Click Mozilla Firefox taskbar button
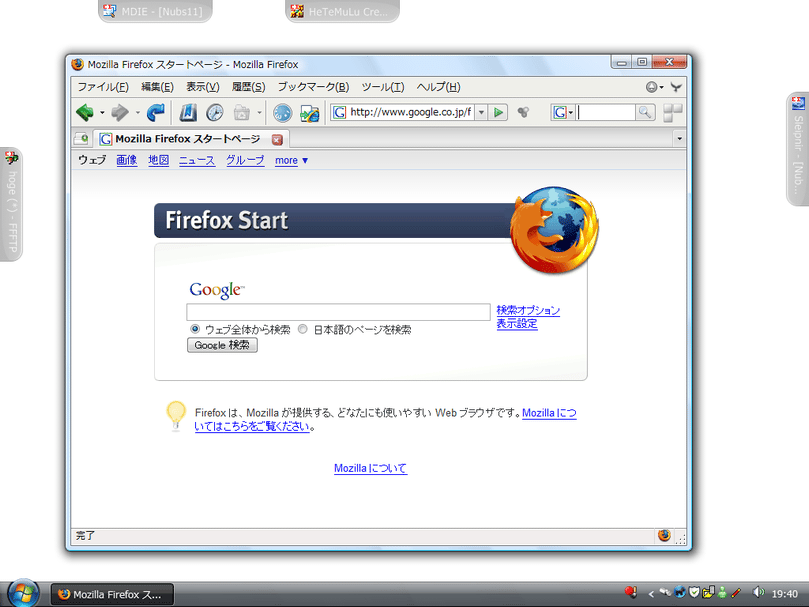 pyautogui.click(x=112, y=595)
